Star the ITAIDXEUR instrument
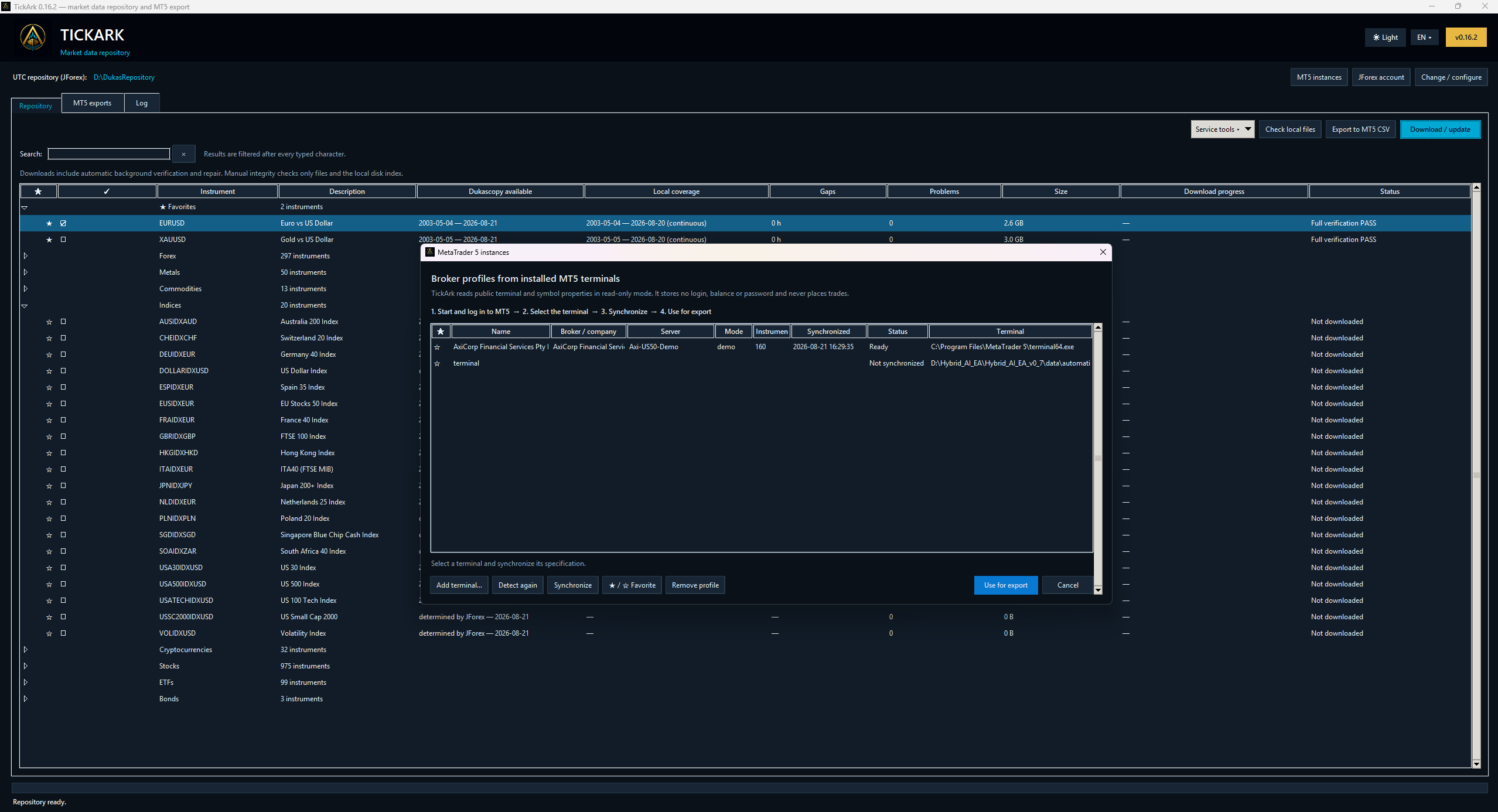The image size is (1498, 812). point(49,469)
